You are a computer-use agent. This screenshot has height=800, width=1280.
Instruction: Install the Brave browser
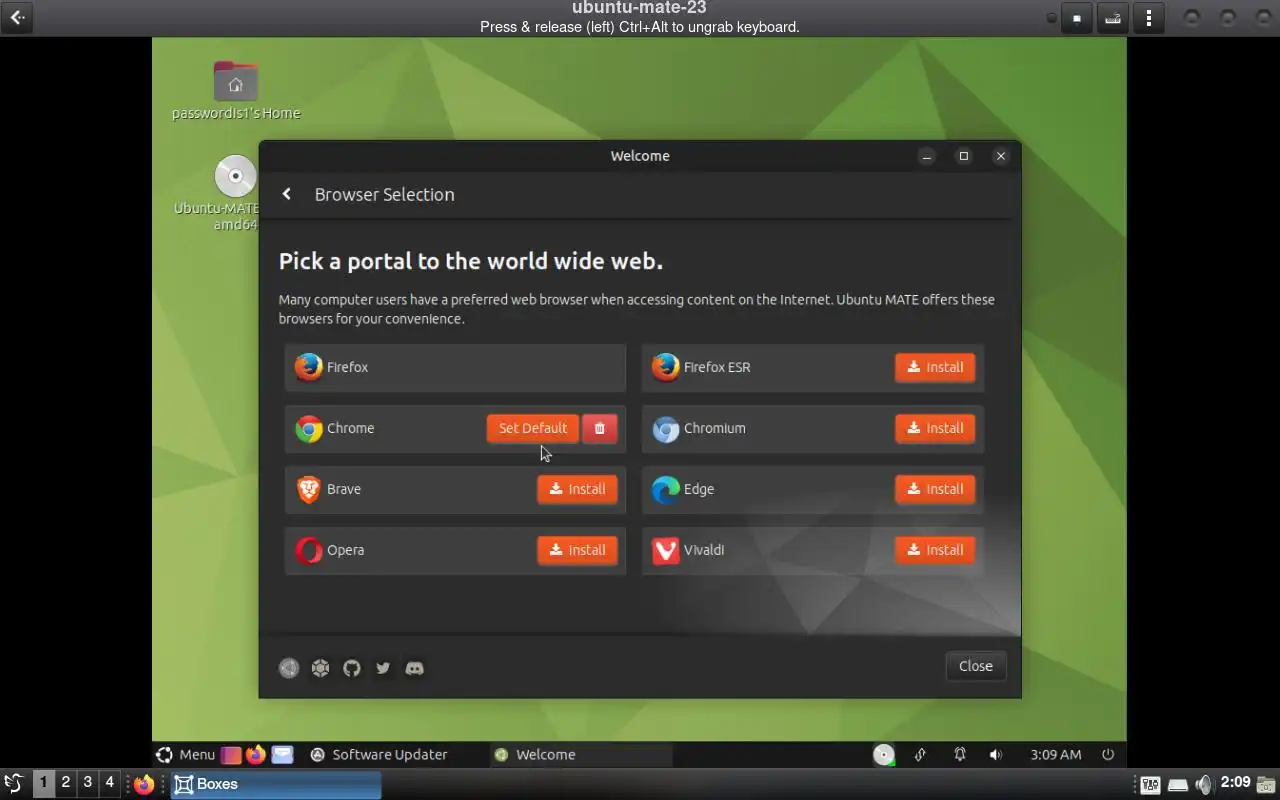577,489
